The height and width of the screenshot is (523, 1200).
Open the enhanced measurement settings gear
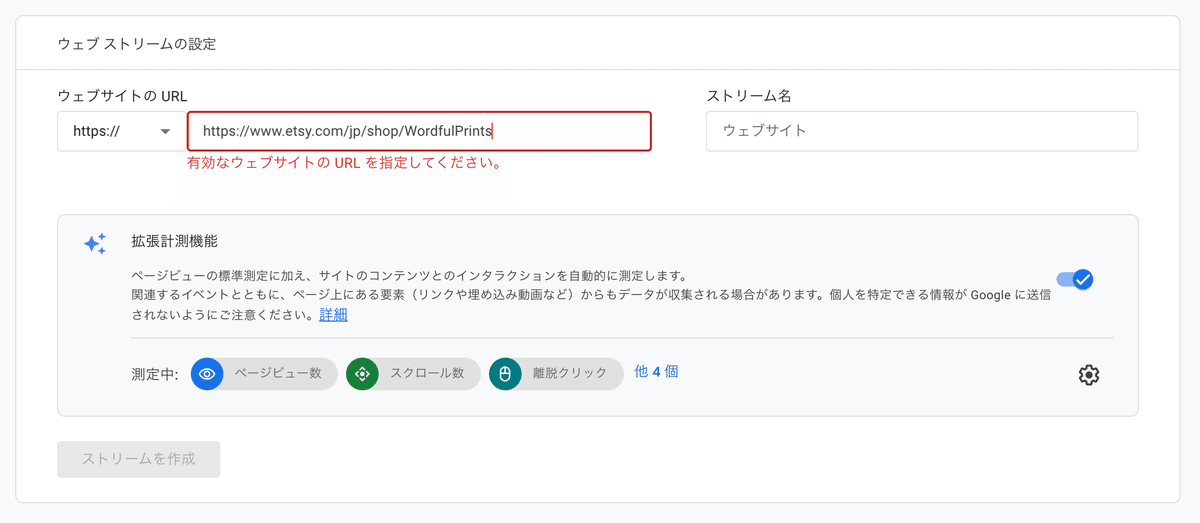1089,375
